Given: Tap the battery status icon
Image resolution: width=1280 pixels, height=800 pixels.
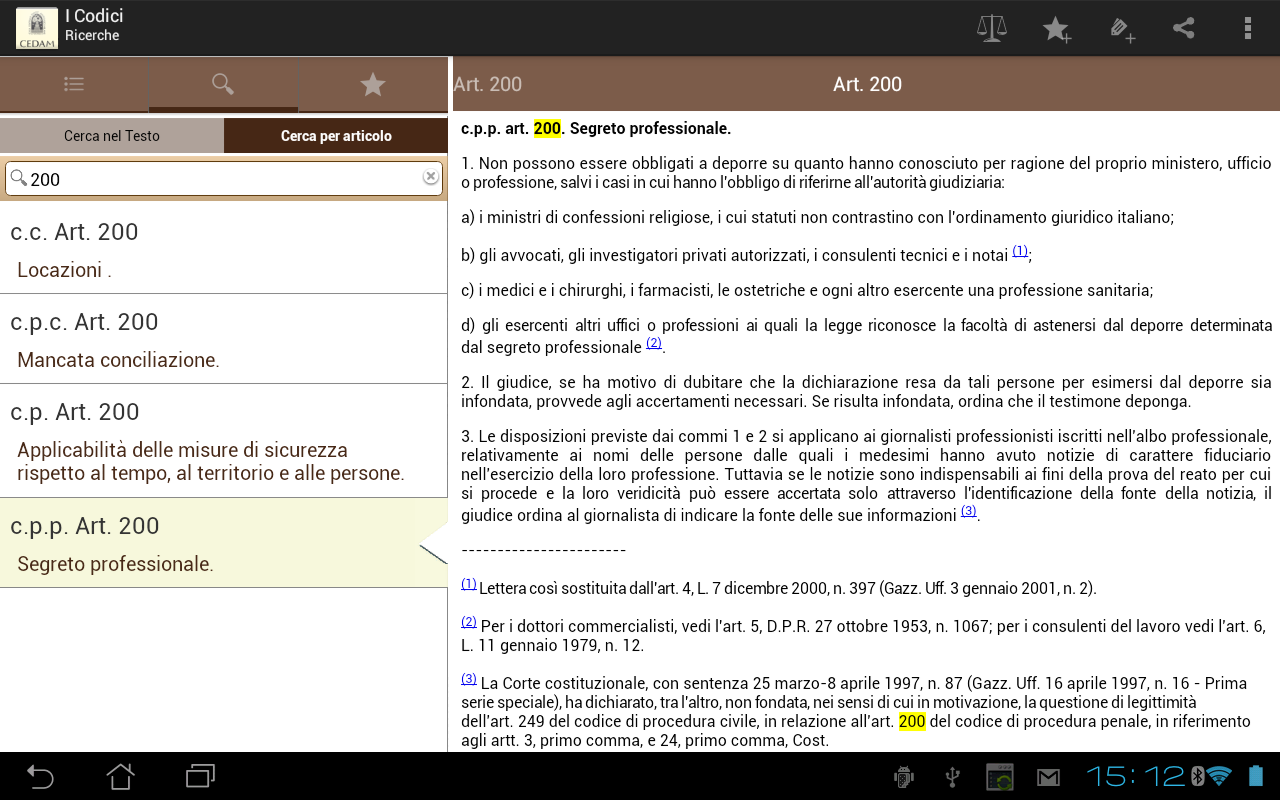Looking at the screenshot, I should [x=1256, y=776].
